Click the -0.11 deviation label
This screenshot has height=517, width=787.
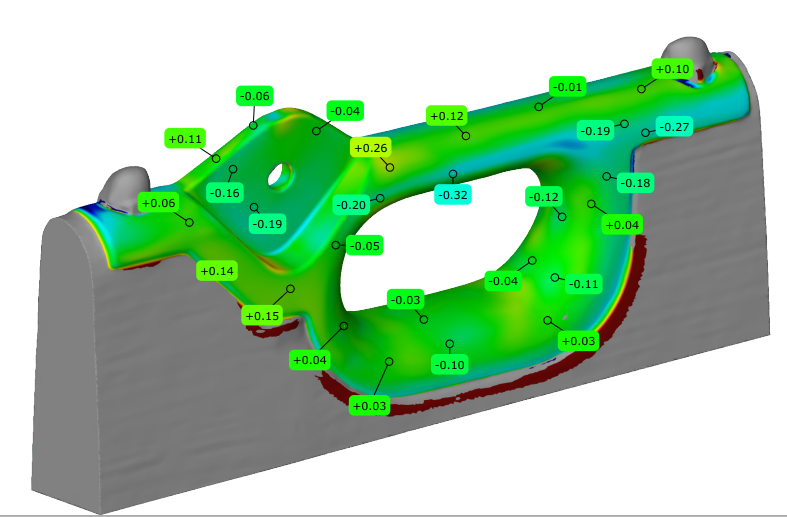(x=584, y=284)
